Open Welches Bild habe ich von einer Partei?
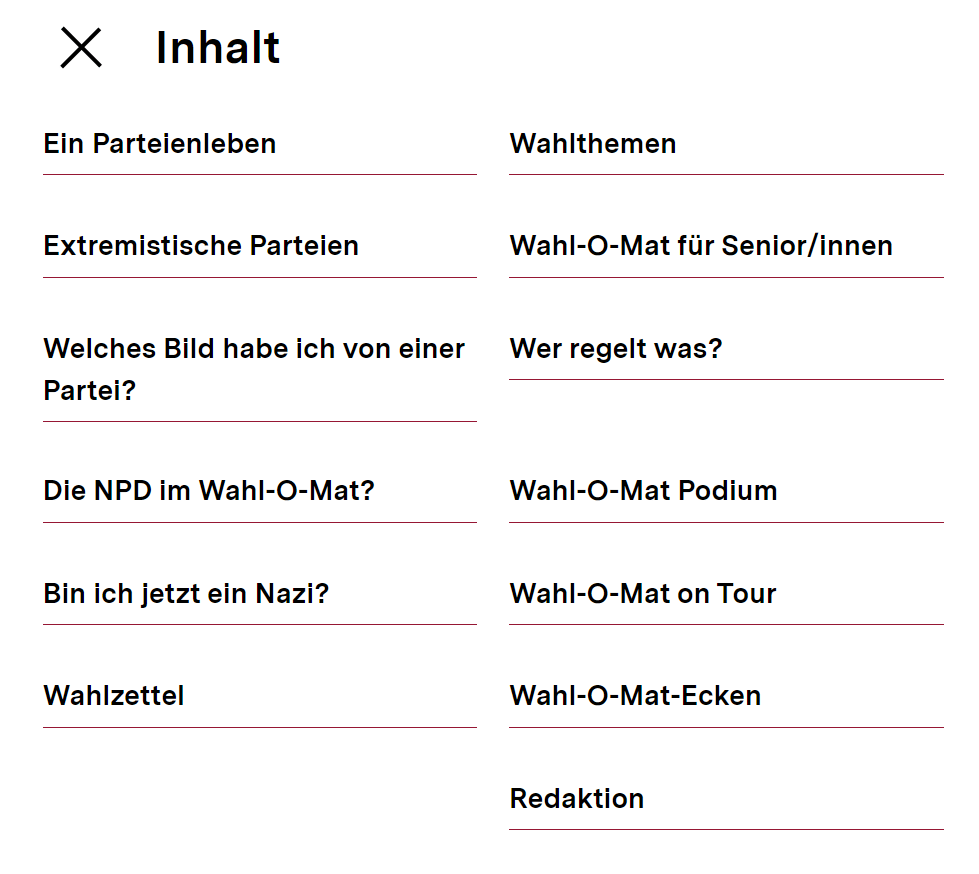 (254, 369)
